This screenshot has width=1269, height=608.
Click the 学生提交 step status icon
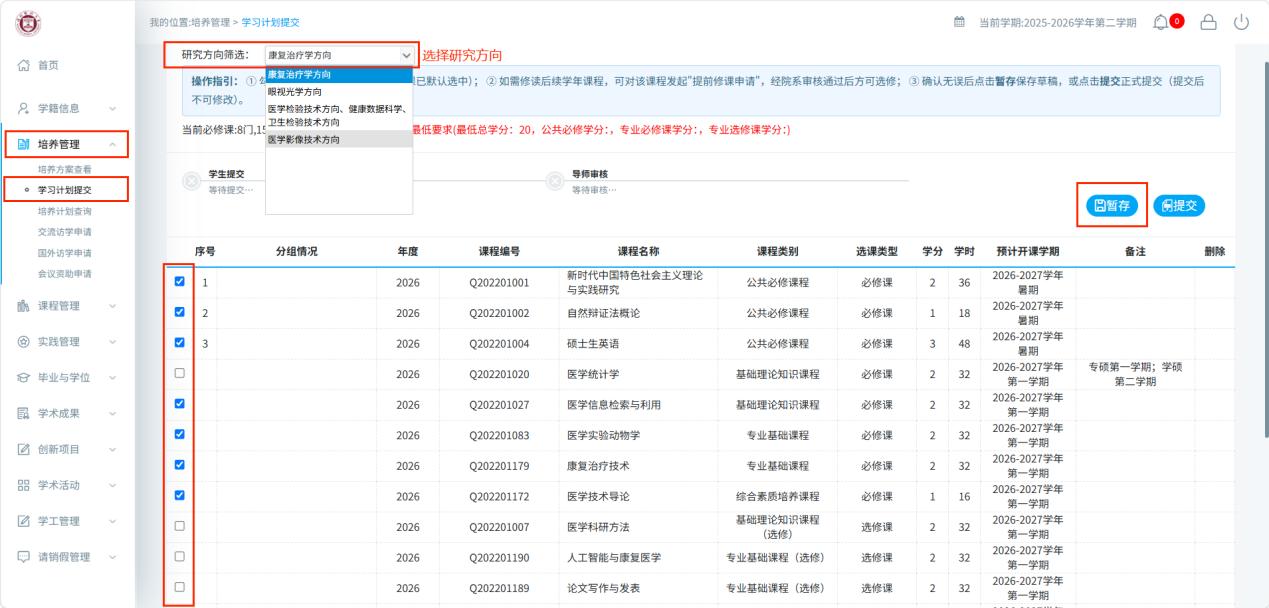tap(190, 181)
